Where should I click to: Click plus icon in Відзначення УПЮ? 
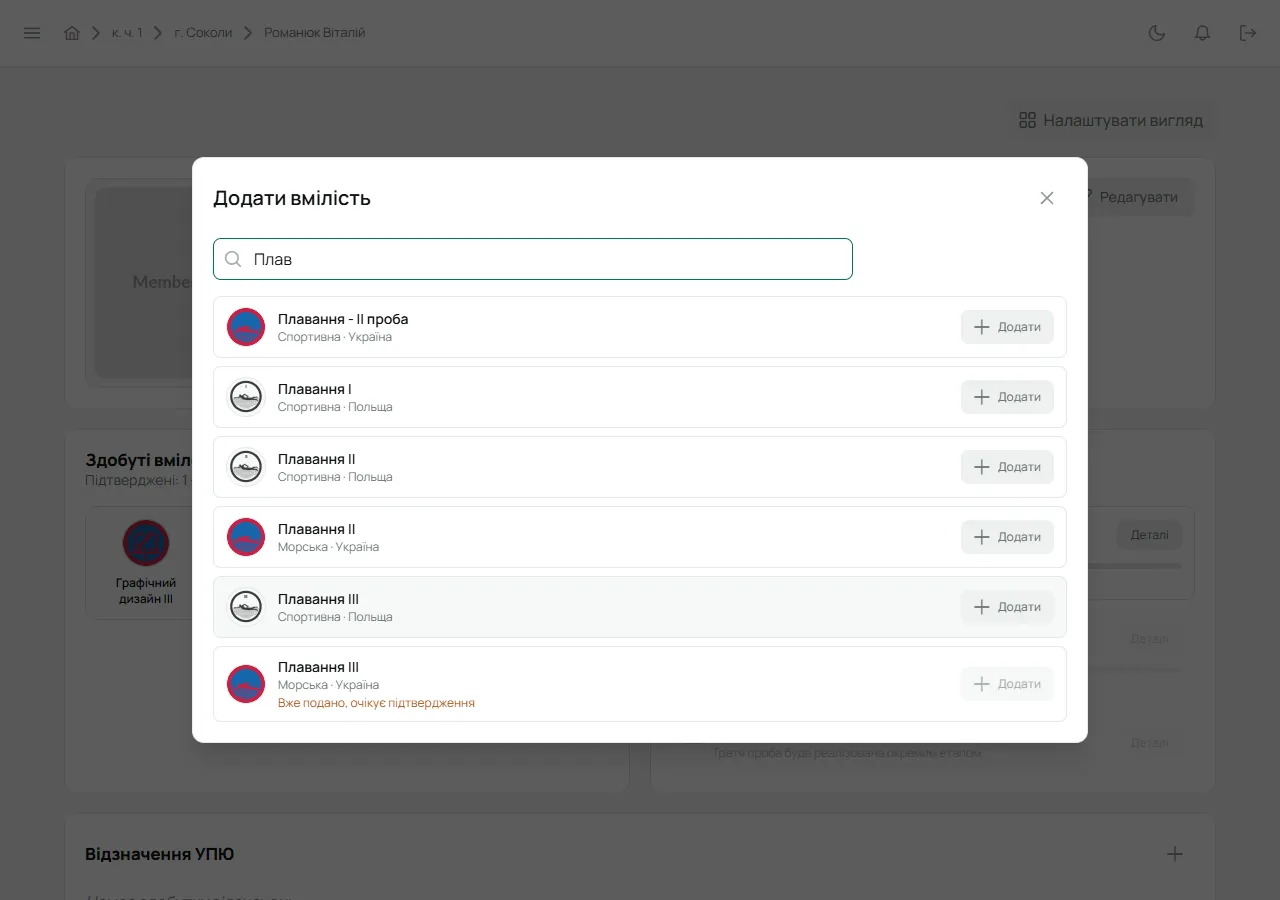point(1175,854)
